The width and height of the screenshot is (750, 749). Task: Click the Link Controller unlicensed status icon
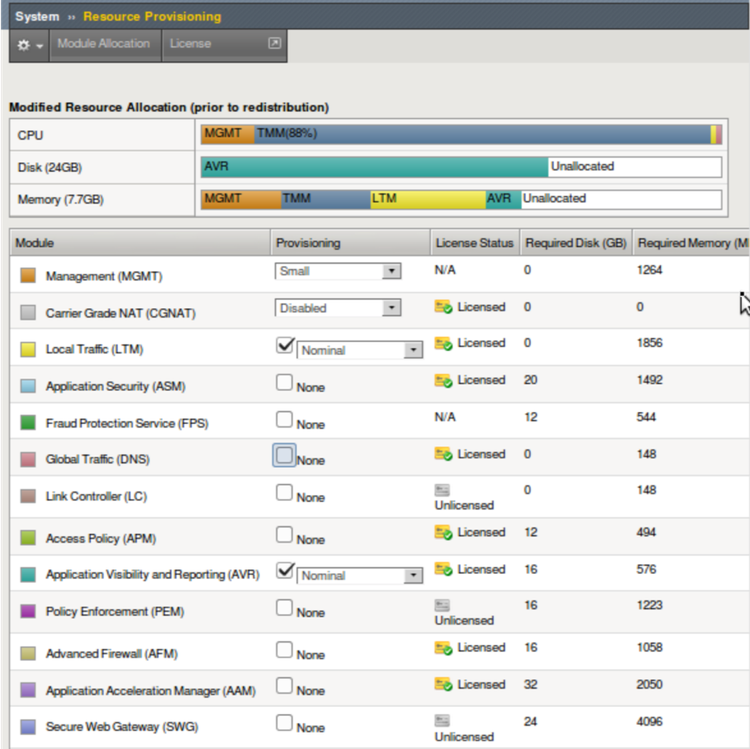click(443, 491)
